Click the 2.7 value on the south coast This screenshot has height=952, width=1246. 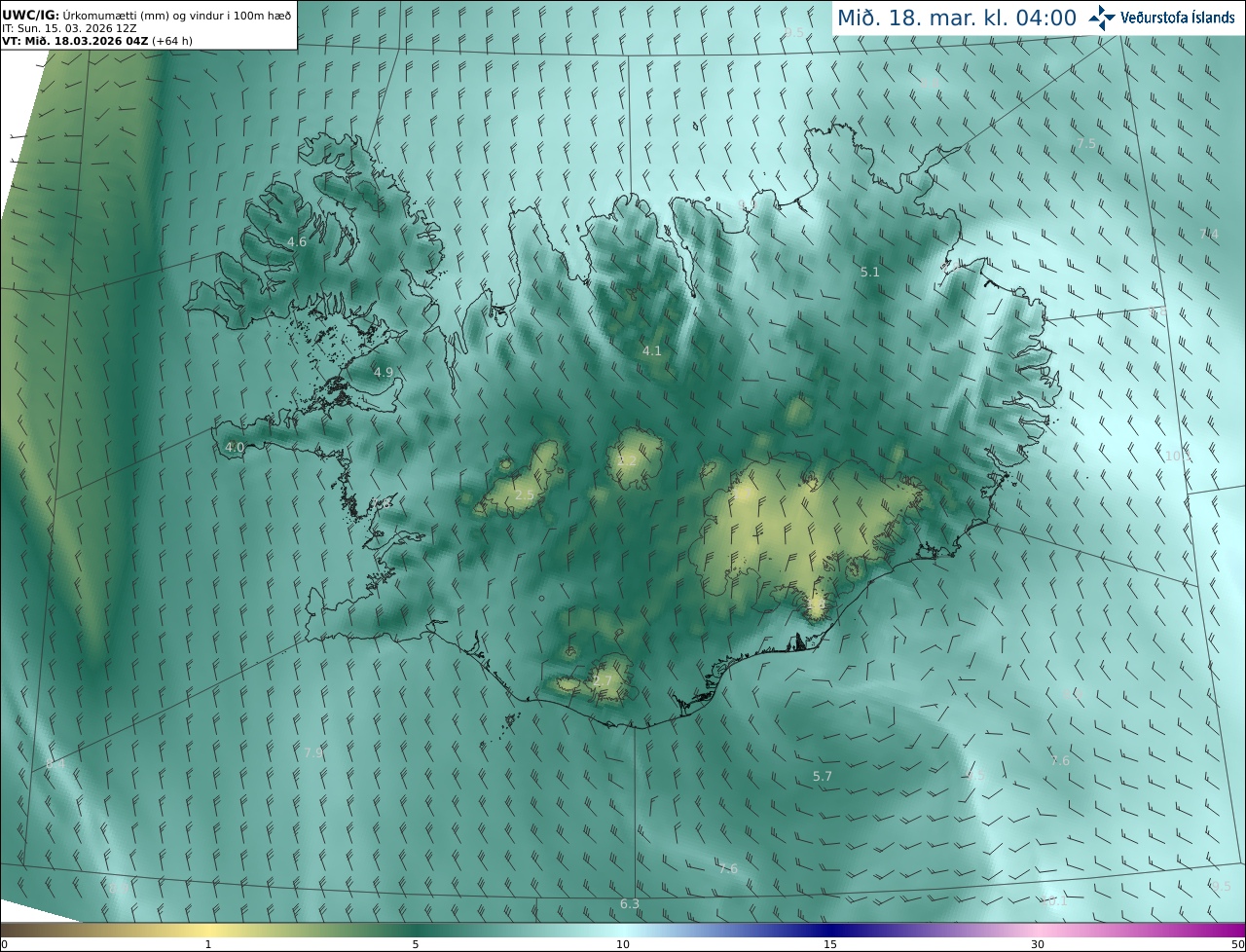click(x=603, y=681)
